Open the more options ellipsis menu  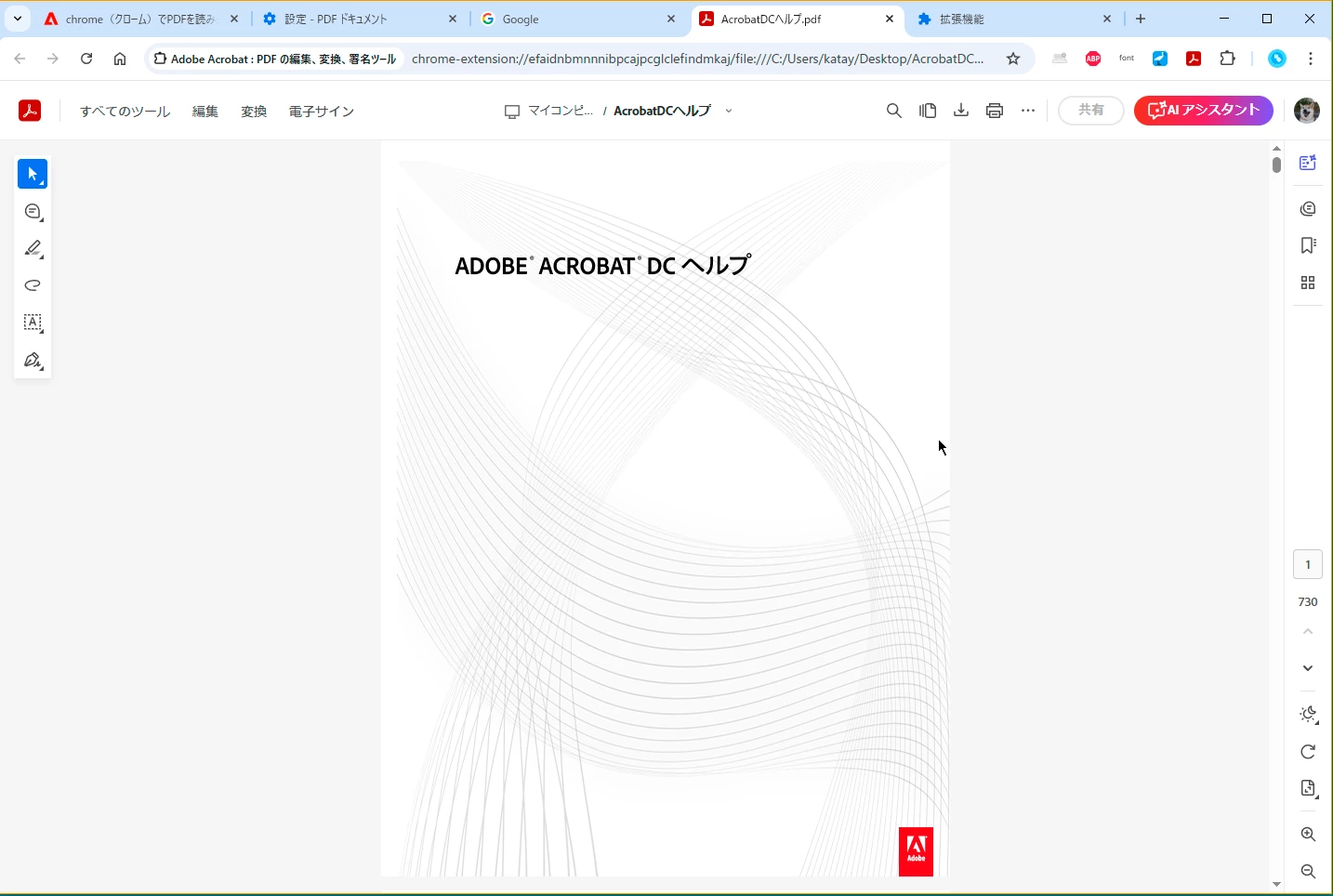(x=1028, y=111)
